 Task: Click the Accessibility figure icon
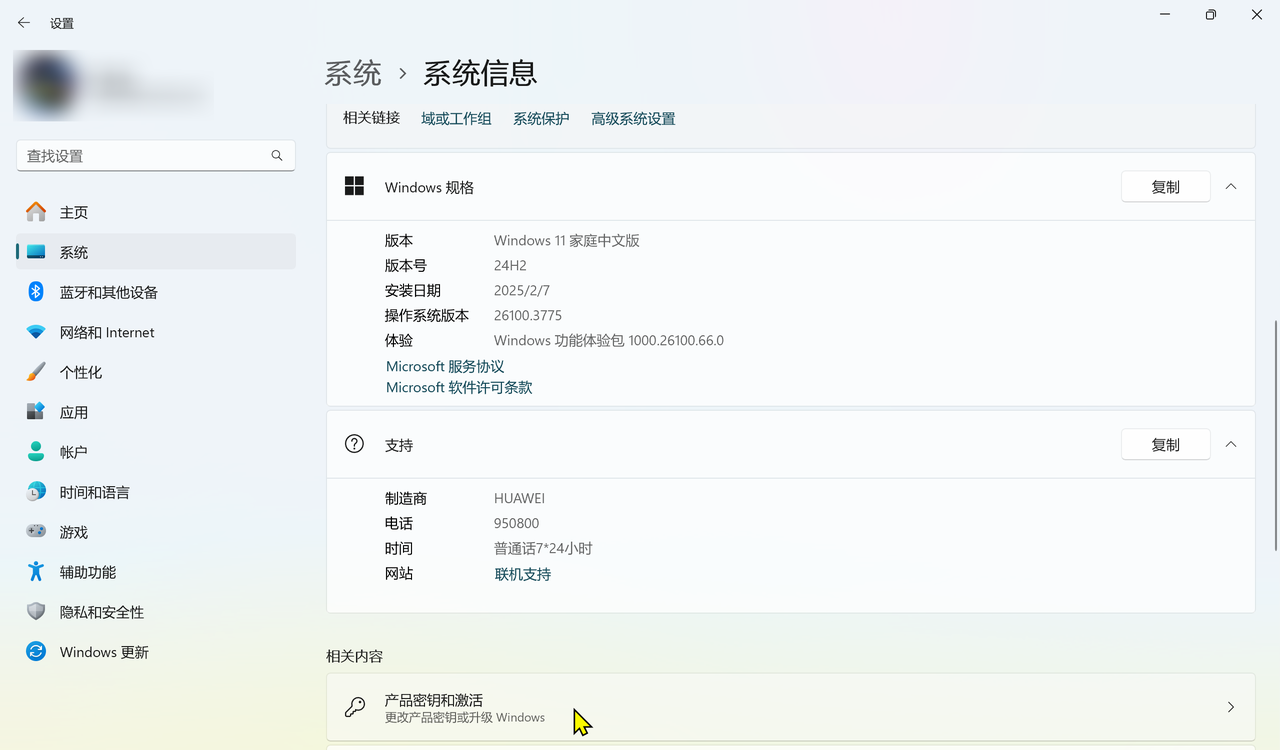pos(36,572)
